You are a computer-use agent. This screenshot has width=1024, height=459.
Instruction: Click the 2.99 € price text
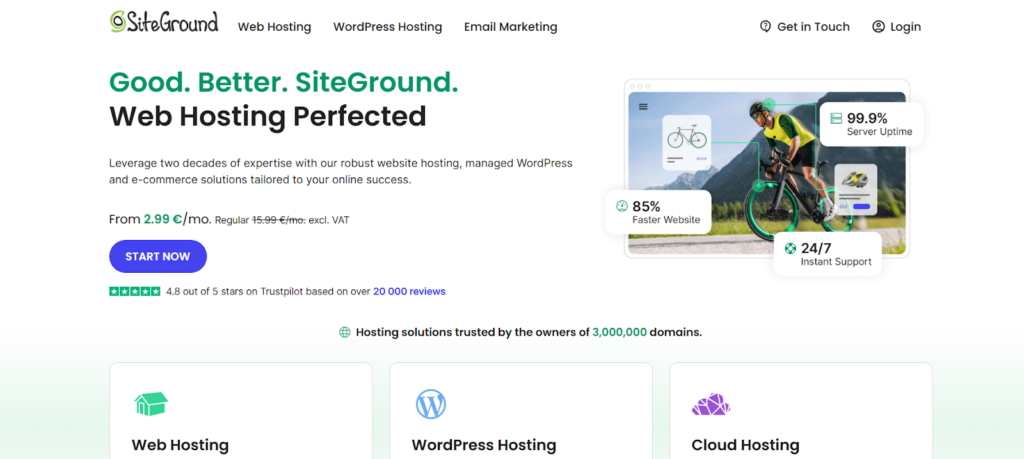click(x=163, y=219)
